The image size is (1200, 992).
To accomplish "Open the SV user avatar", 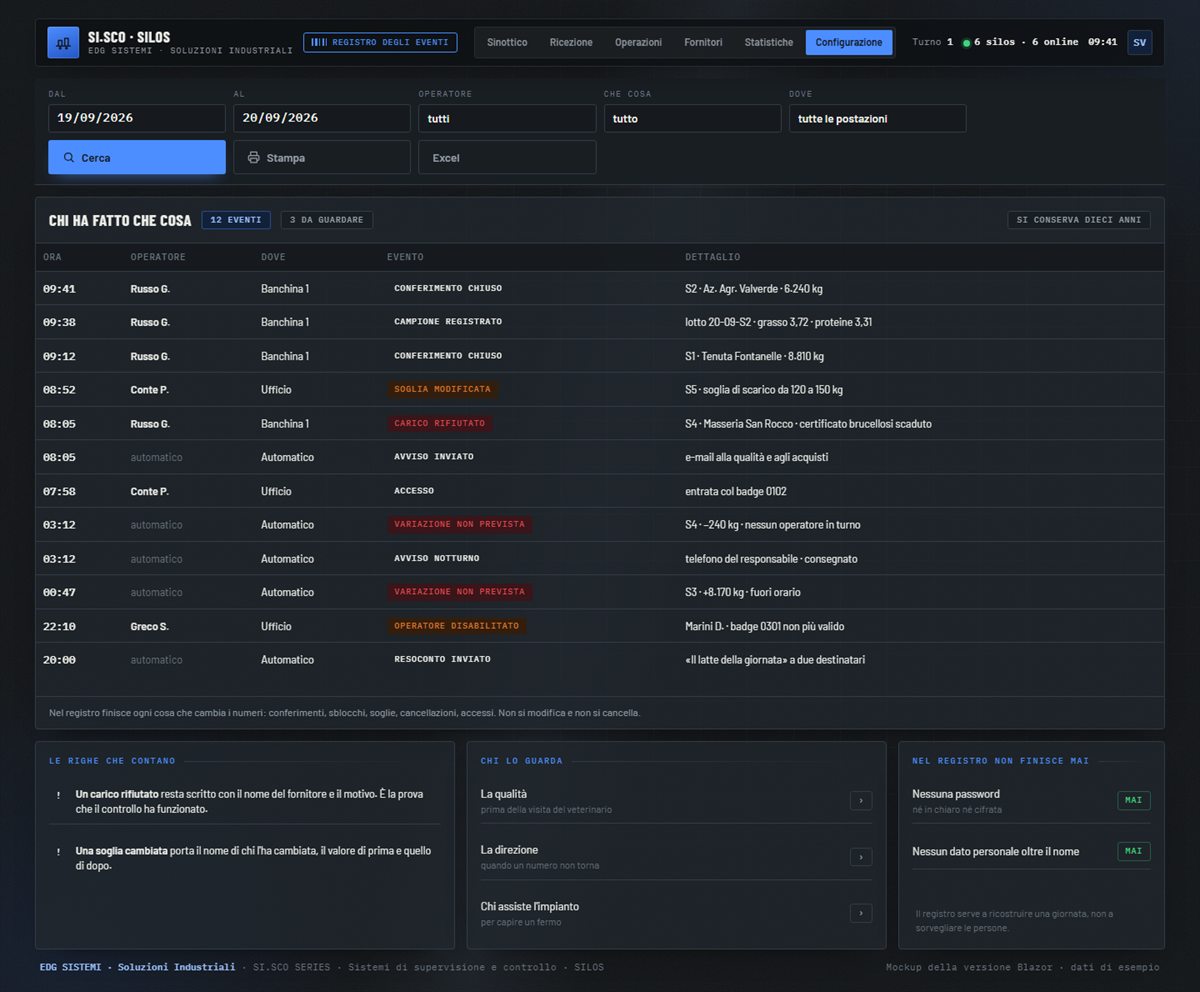I will coord(1139,42).
